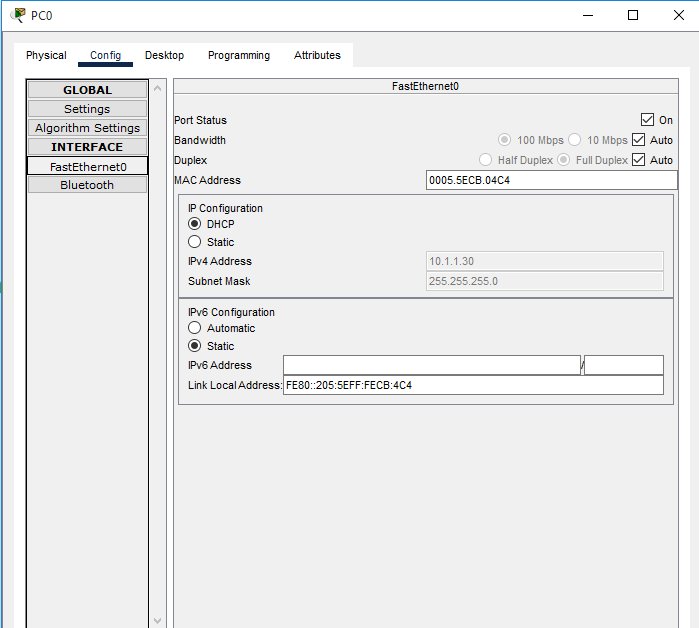
Task: Open Algorithm Settings in the sidebar
Action: tap(87, 128)
